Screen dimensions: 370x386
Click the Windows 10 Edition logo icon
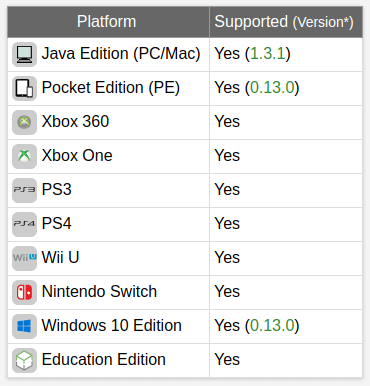click(x=24, y=326)
